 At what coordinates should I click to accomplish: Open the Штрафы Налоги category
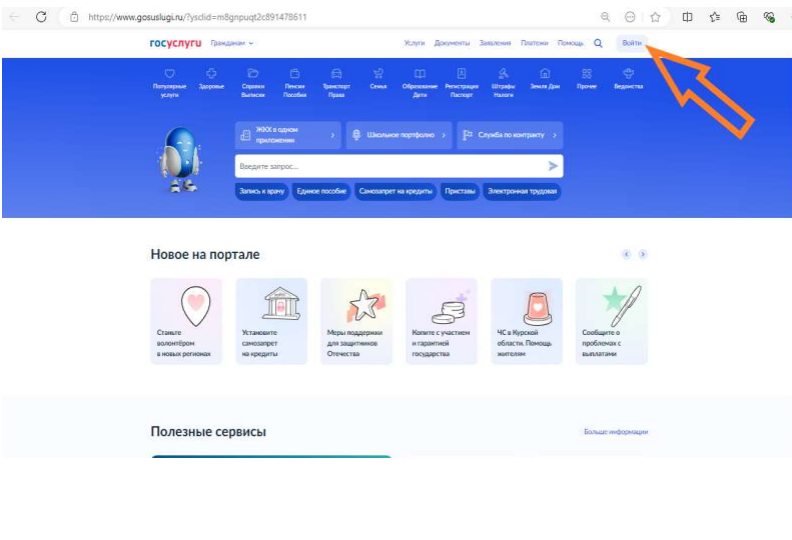(503, 83)
